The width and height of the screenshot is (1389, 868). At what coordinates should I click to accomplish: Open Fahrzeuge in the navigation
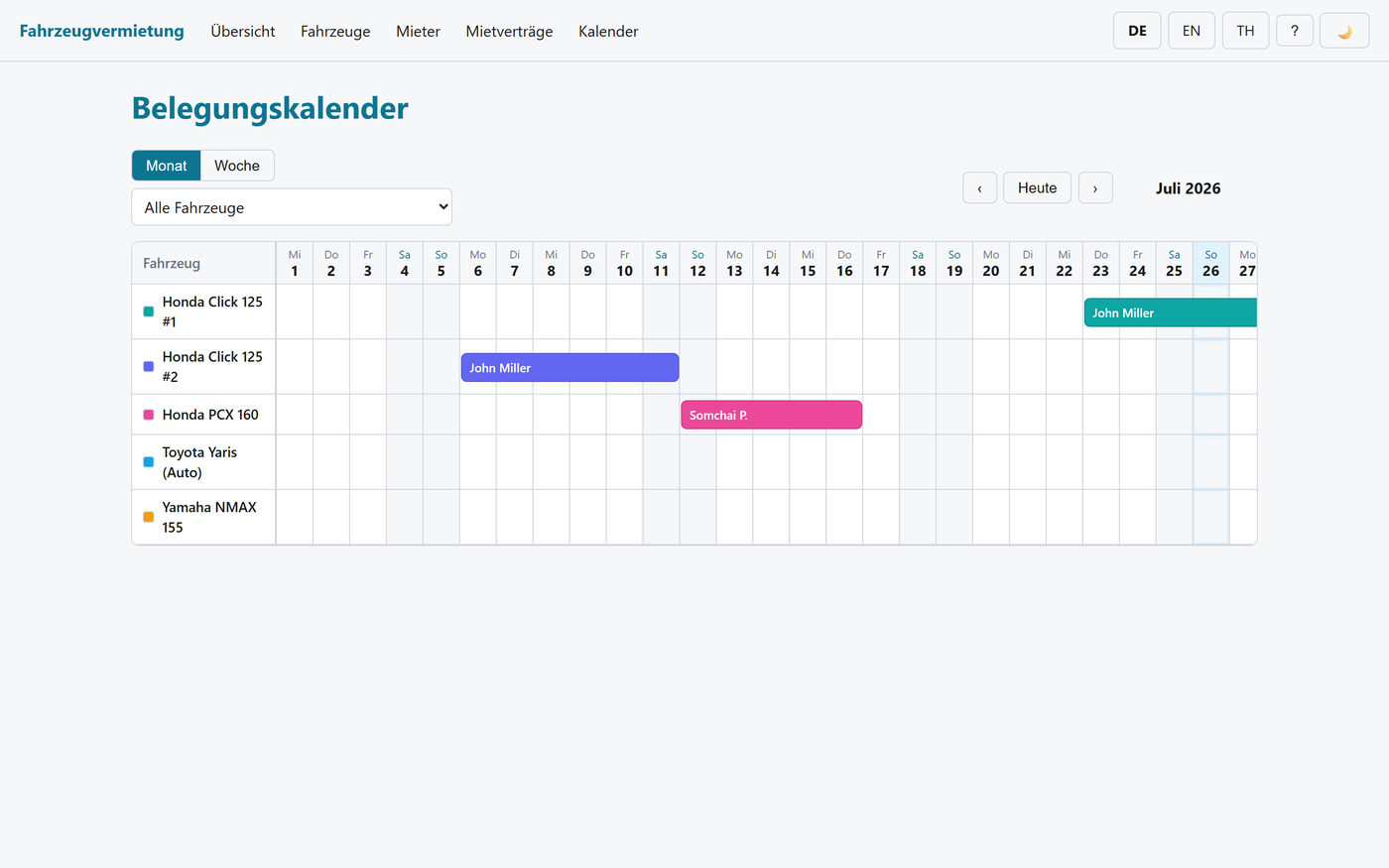[335, 31]
